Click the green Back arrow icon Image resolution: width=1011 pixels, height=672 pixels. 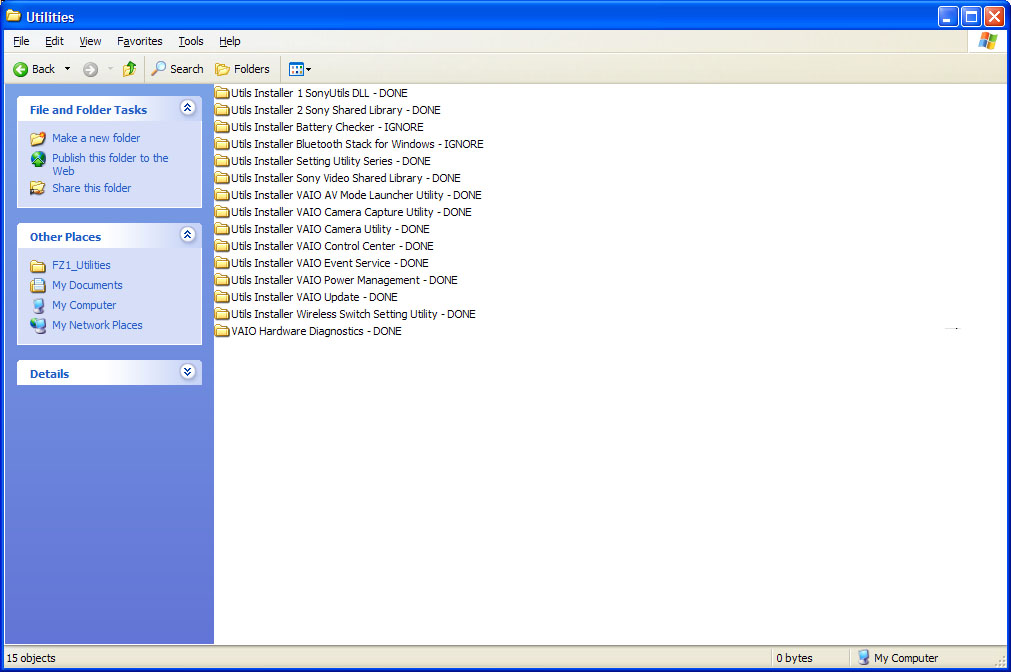(21, 69)
